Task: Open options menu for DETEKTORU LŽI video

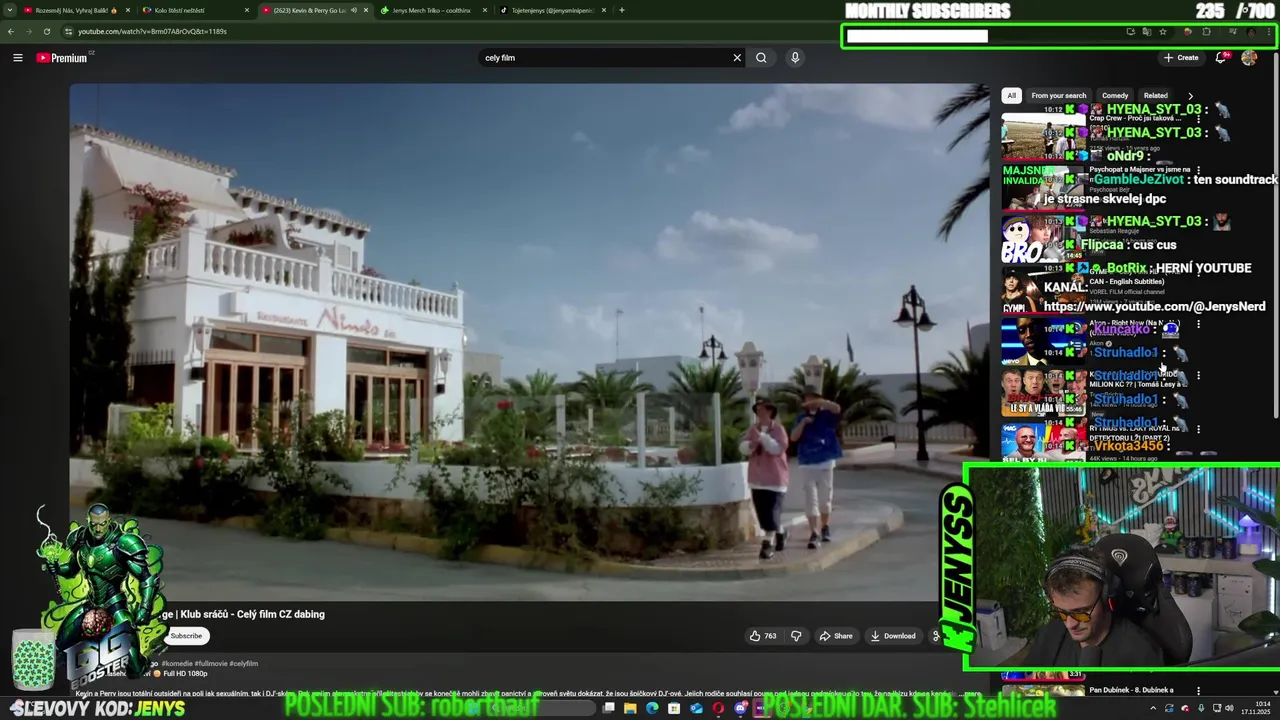Action: (x=1198, y=429)
